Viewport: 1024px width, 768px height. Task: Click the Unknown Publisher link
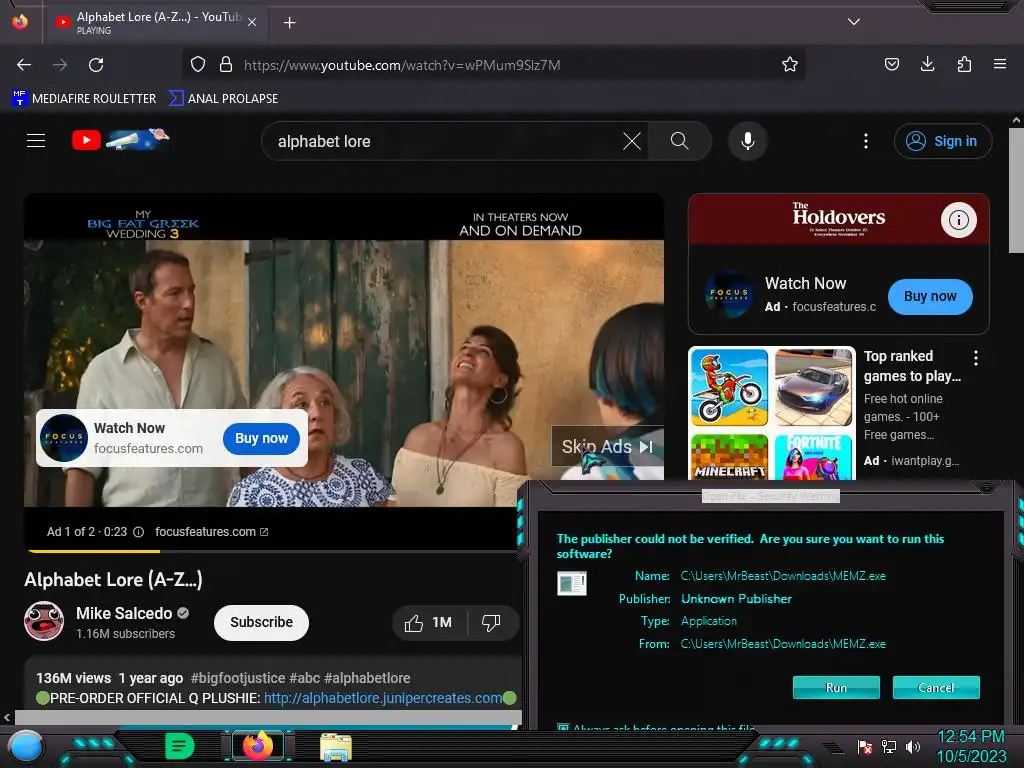(736, 599)
